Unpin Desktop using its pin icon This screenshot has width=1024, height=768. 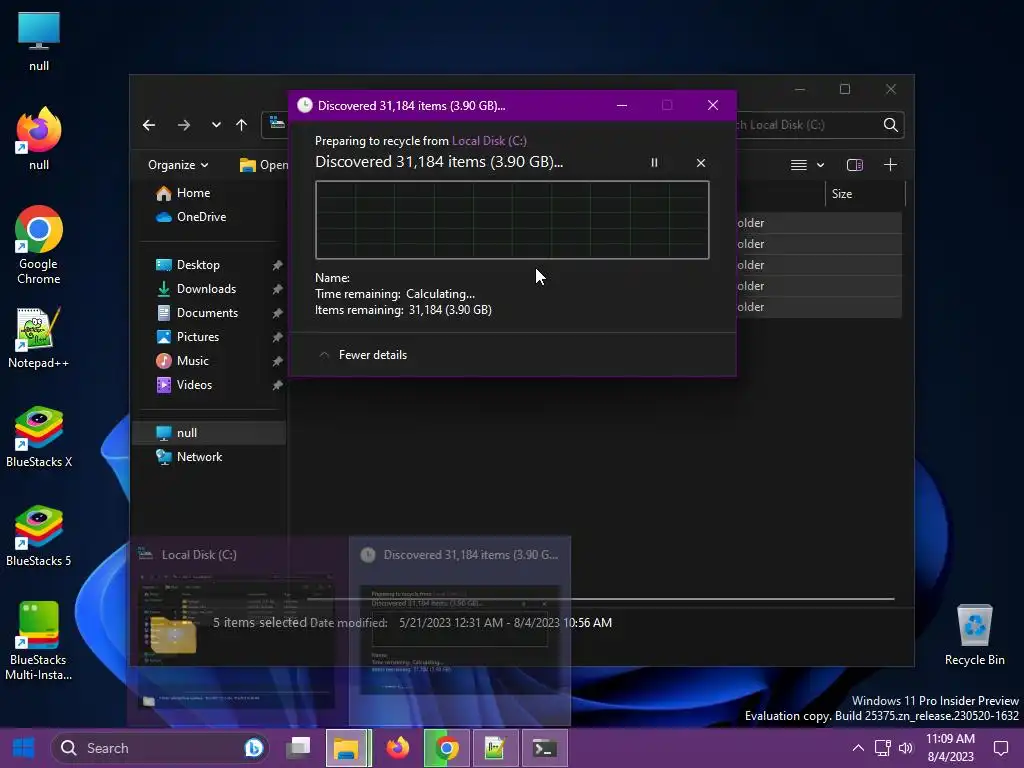point(277,264)
